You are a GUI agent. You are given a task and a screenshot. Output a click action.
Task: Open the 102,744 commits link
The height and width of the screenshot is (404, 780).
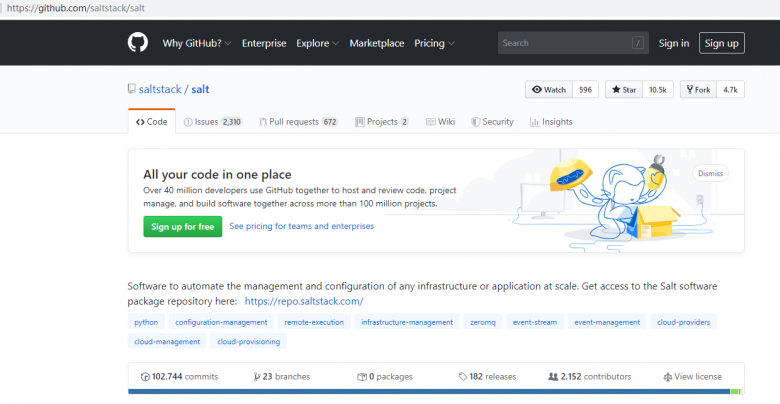180,377
